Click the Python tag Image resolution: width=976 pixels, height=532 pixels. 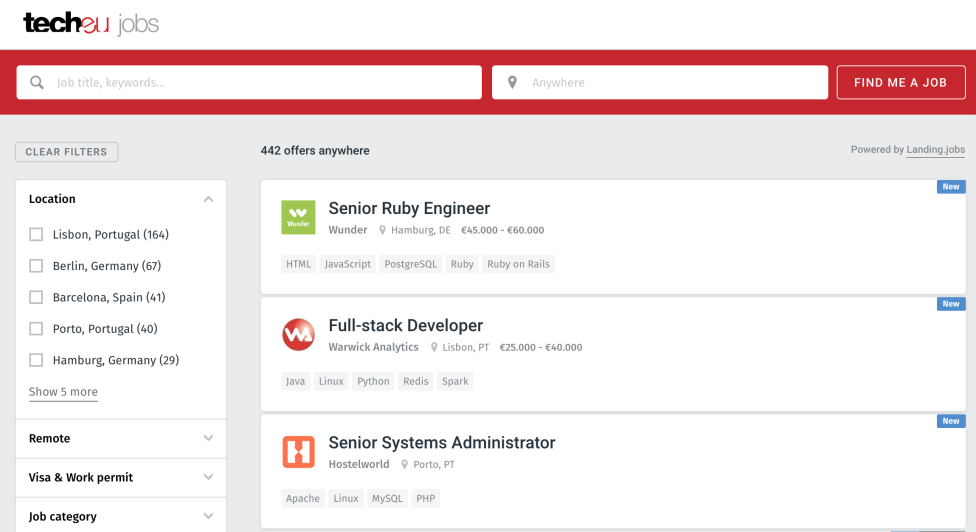click(373, 381)
